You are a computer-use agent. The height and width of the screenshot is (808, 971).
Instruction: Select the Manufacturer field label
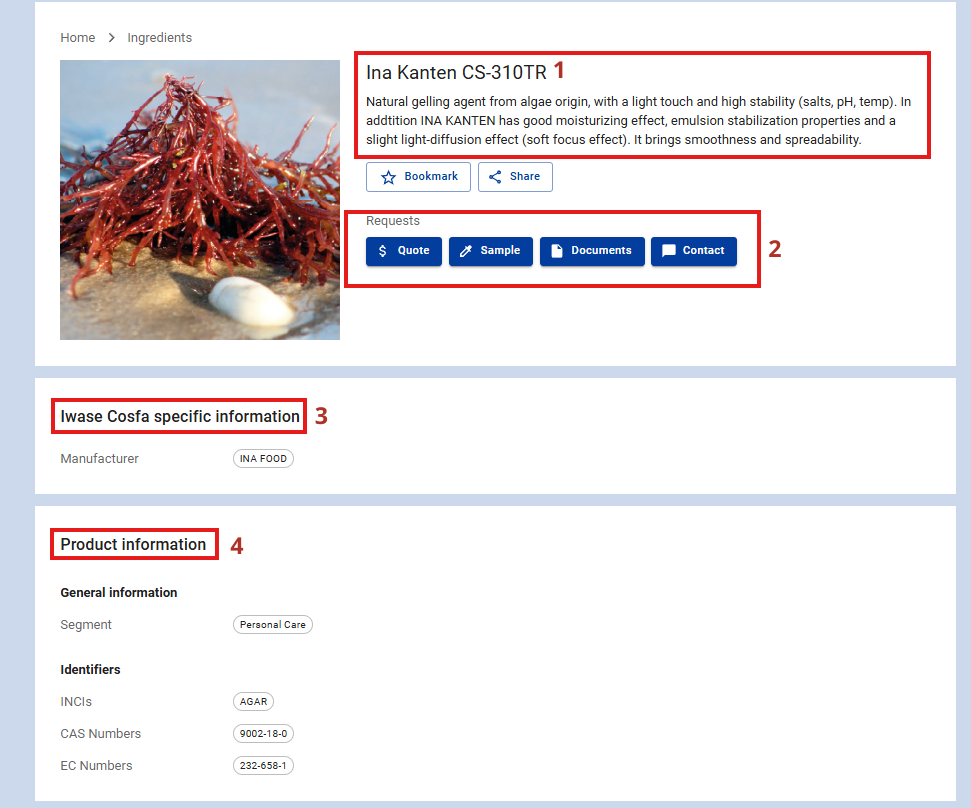pos(99,459)
